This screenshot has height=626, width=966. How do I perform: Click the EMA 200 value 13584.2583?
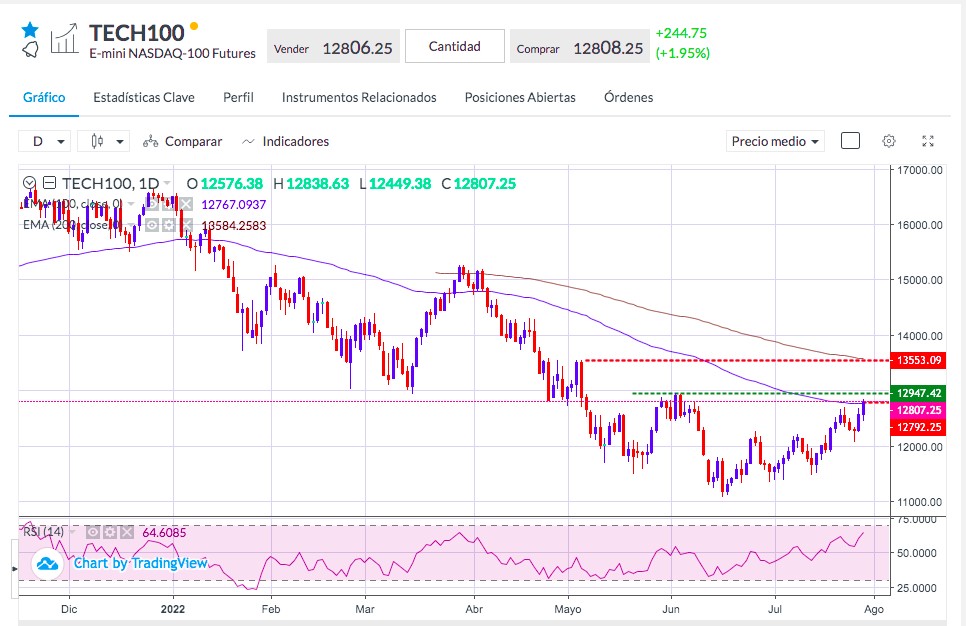tap(234, 226)
